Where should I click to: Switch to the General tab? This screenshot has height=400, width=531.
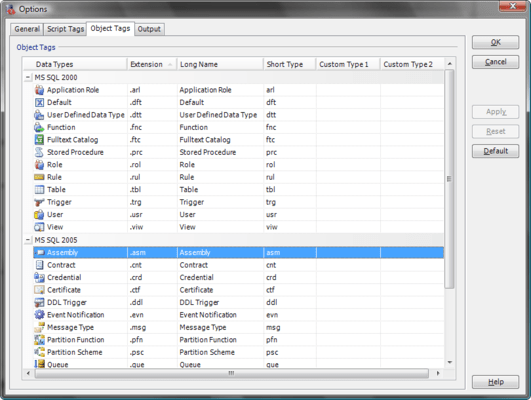27,29
